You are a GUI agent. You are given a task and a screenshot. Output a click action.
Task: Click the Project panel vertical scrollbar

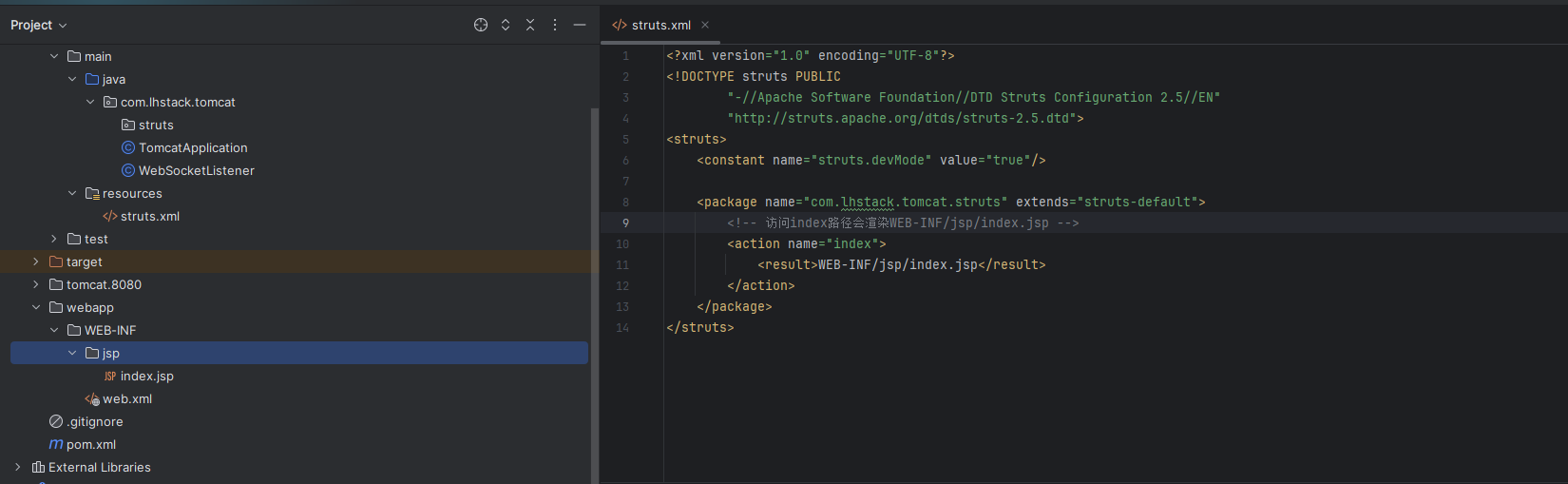coord(595,285)
